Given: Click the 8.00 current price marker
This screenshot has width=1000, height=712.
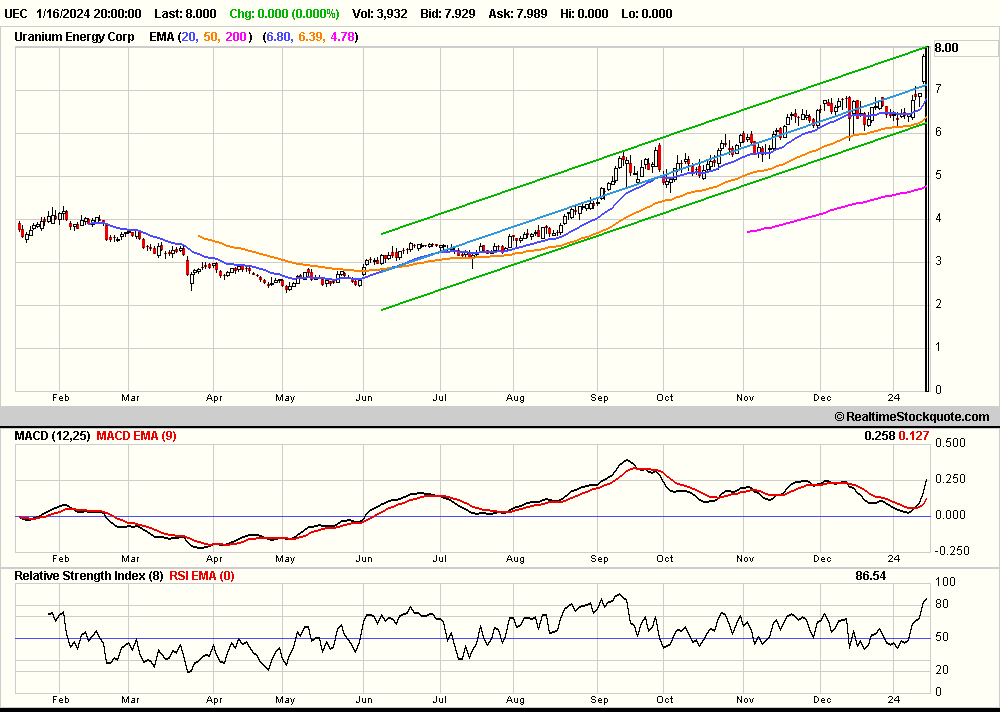Looking at the screenshot, I should pyautogui.click(x=946, y=48).
